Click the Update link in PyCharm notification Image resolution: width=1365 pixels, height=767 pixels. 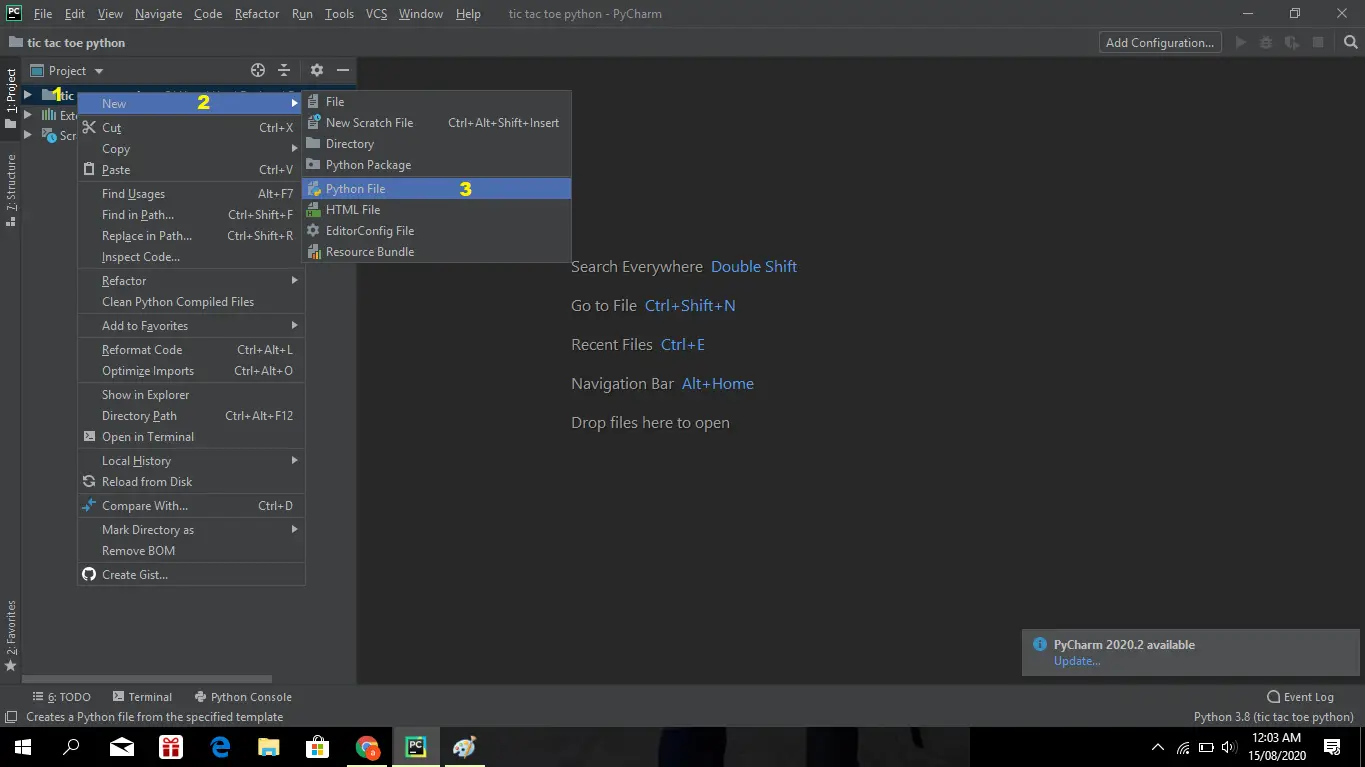(x=1076, y=661)
